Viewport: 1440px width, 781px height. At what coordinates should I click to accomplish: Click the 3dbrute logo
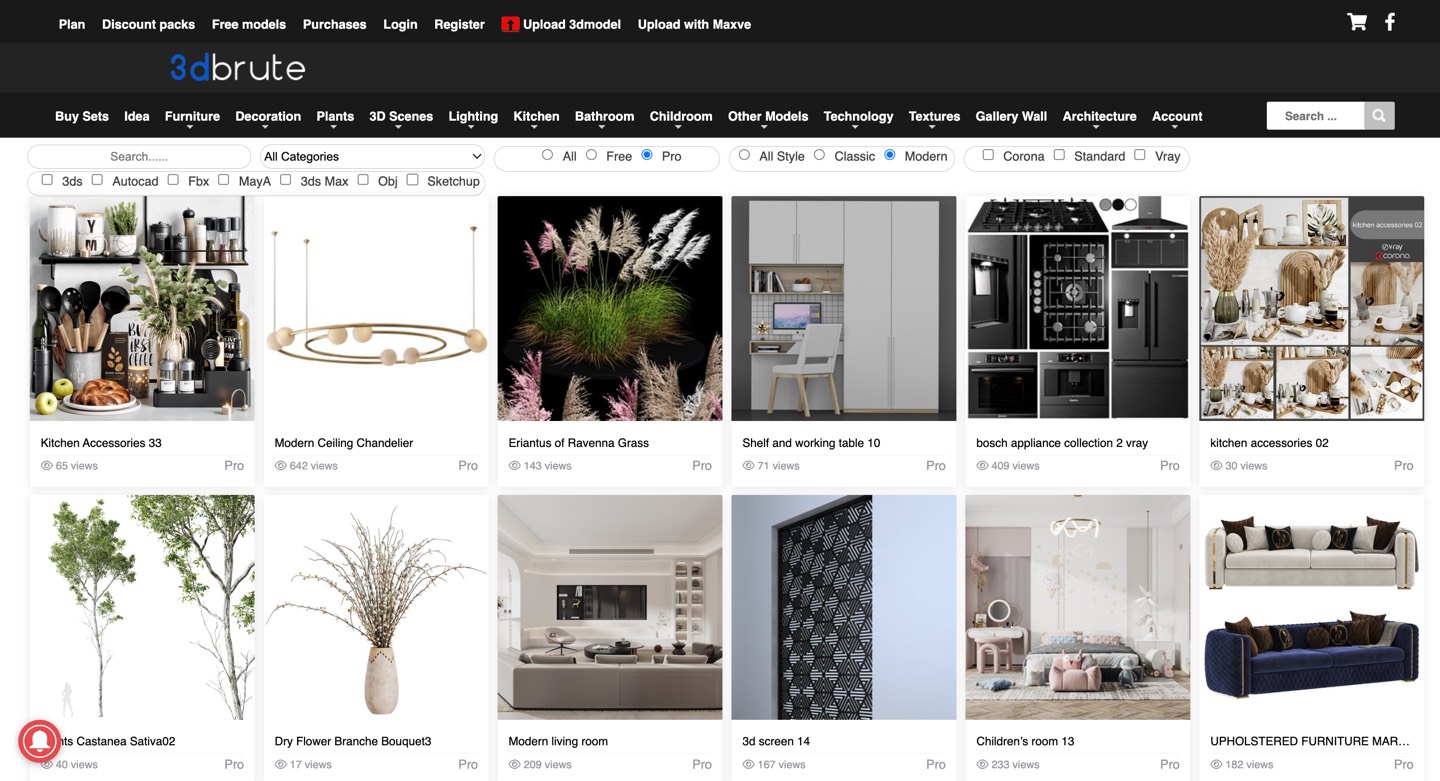click(237, 68)
